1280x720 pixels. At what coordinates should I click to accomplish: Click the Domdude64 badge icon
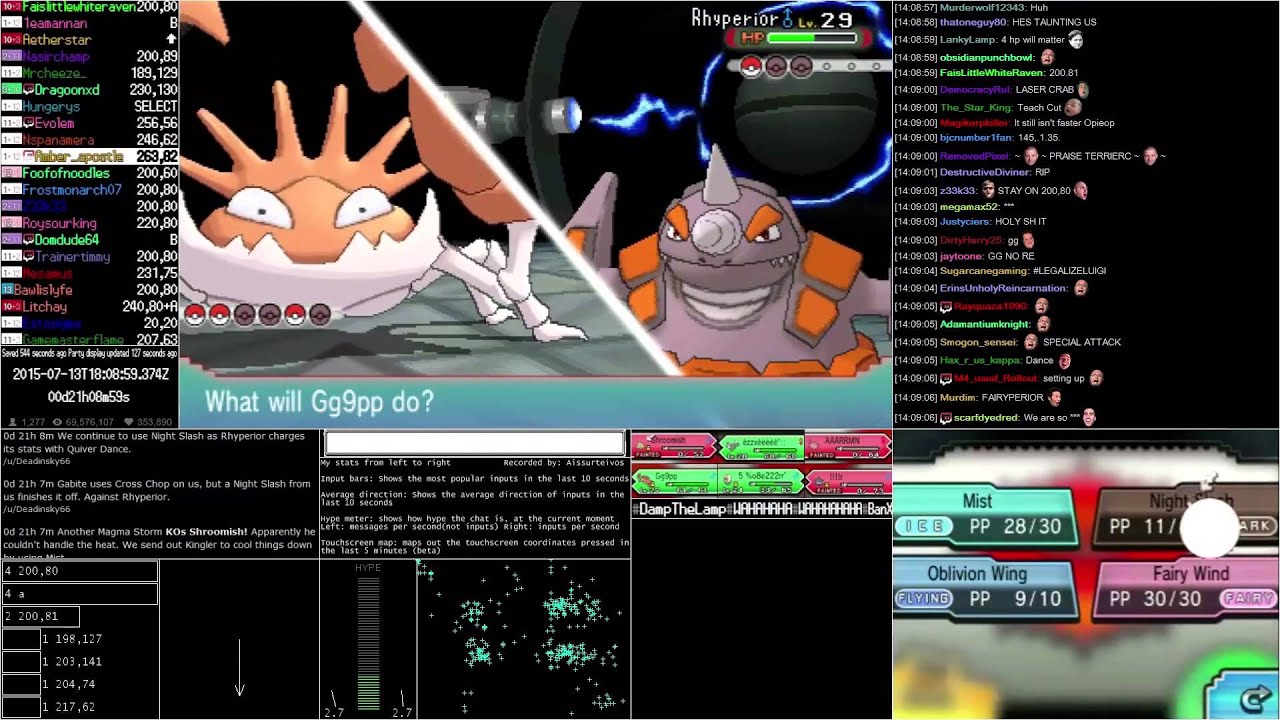29,240
